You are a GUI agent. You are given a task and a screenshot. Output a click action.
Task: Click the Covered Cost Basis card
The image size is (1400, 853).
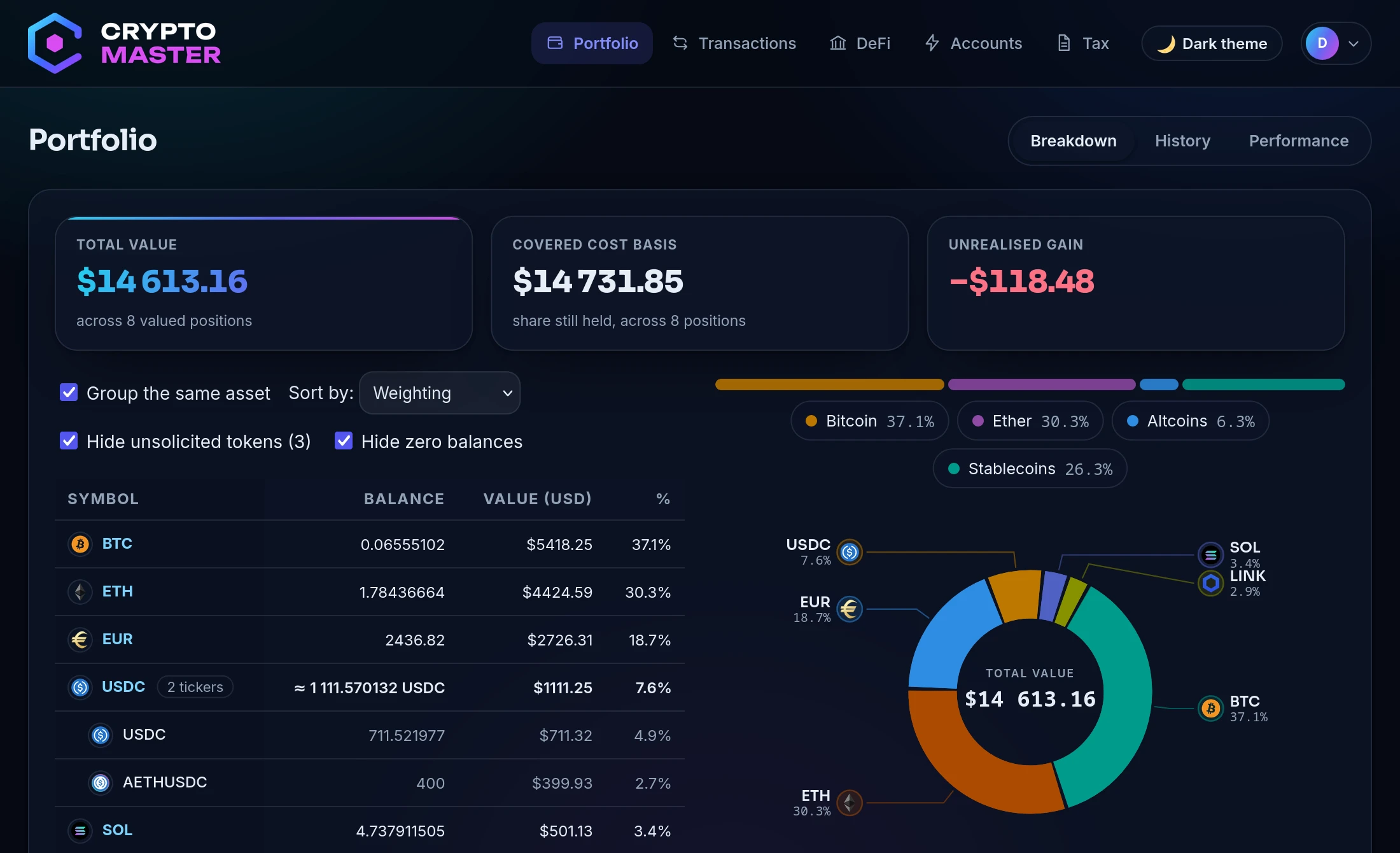700,283
